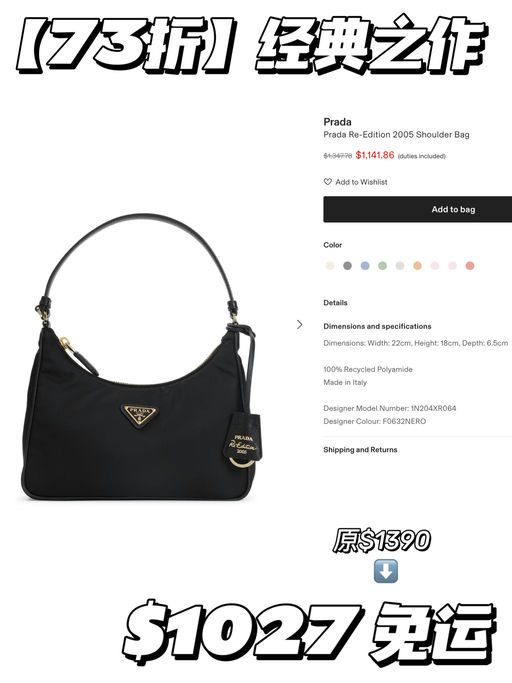Expand the Details section
512x683 pixels.
(x=336, y=303)
